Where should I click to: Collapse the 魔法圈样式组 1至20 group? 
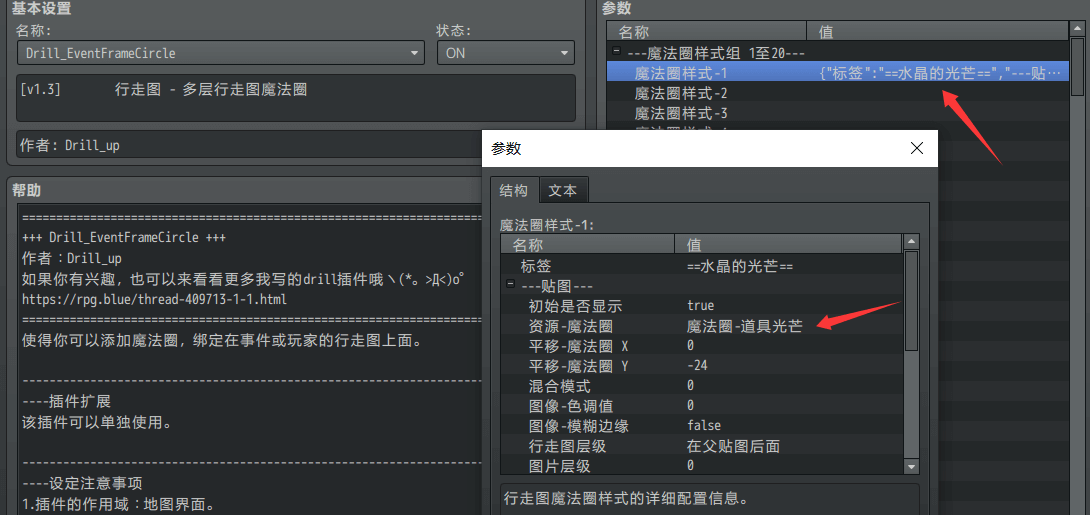click(x=617, y=52)
